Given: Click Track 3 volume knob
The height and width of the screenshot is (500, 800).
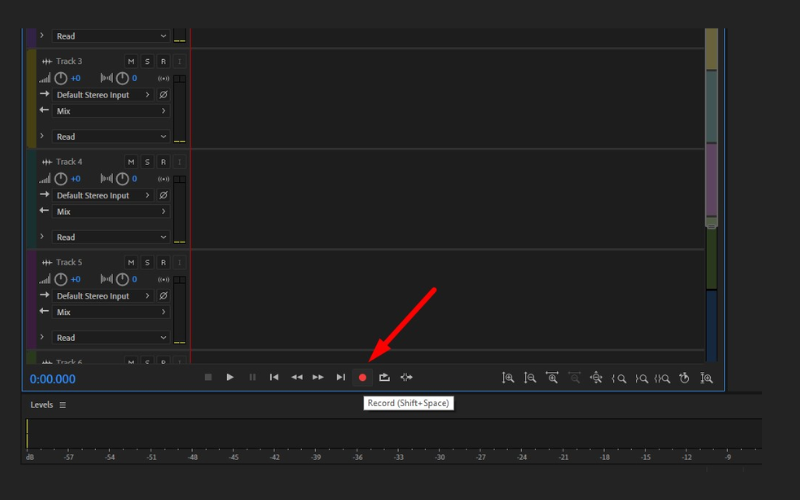Looking at the screenshot, I should (61, 78).
